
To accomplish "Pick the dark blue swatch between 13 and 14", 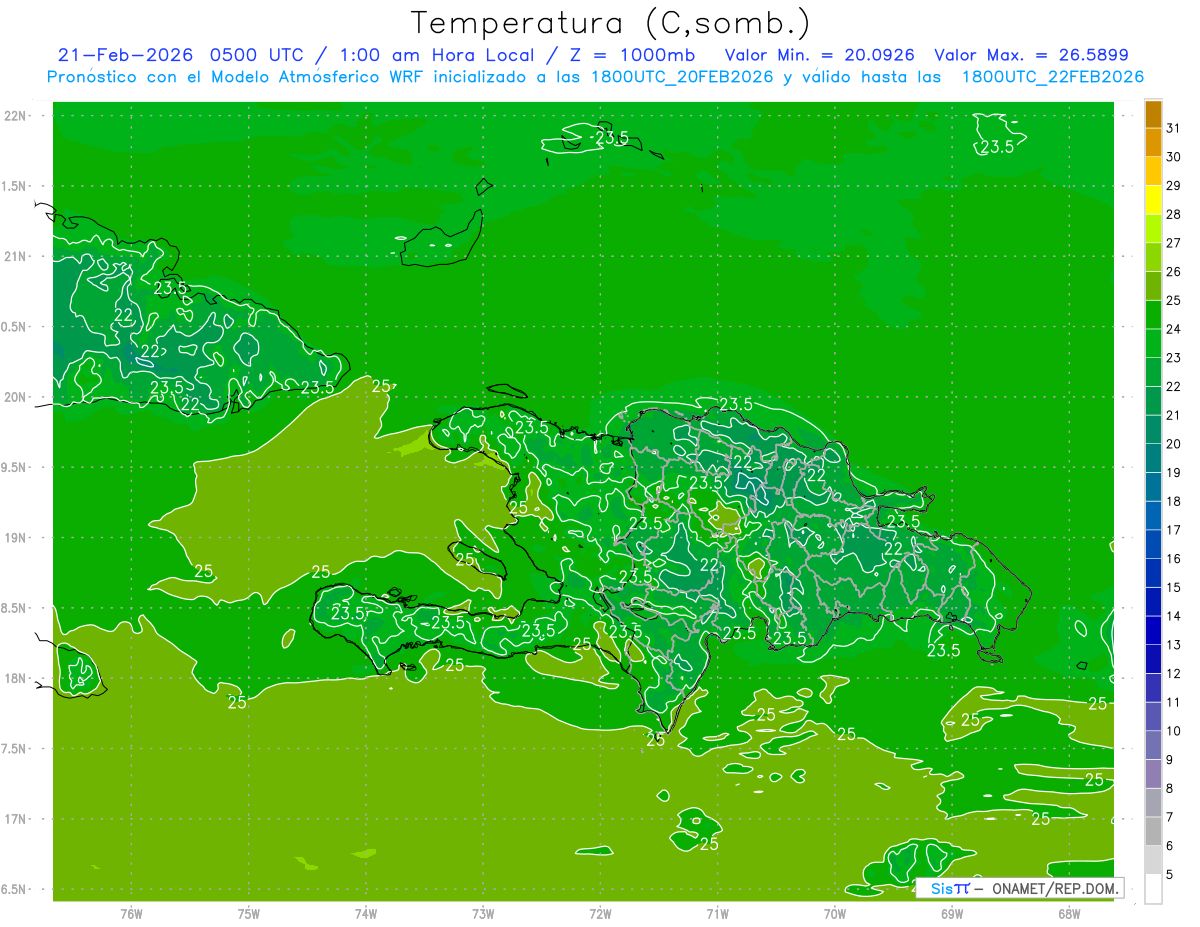I will point(1153,630).
